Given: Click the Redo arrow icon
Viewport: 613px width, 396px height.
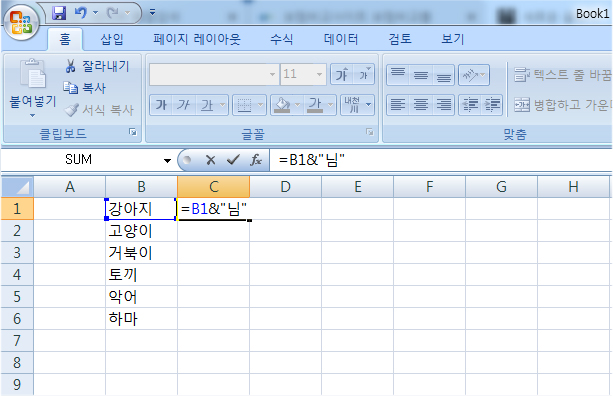Looking at the screenshot, I should point(113,13).
